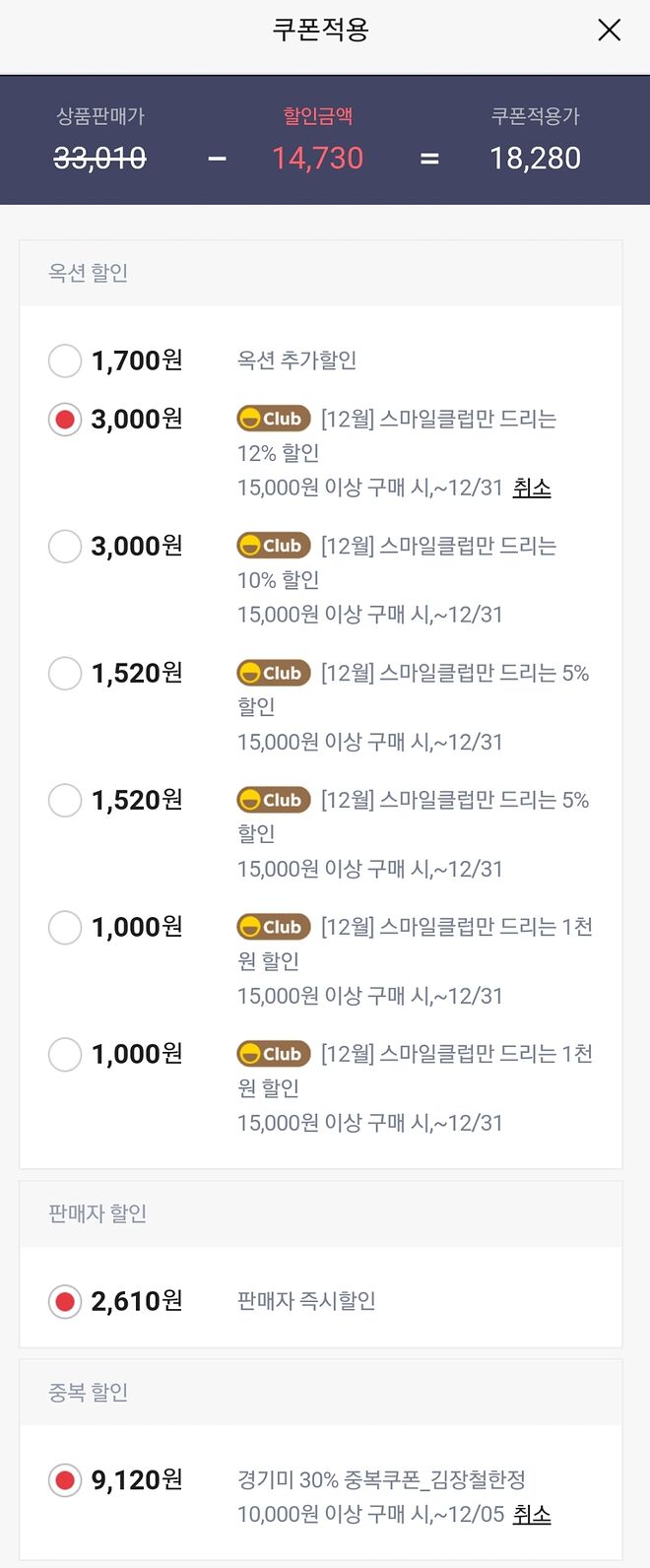Screen dimensions: 650x1568
Task: Pick the first 1,000원 1천원 할인 radio
Action: (65, 927)
